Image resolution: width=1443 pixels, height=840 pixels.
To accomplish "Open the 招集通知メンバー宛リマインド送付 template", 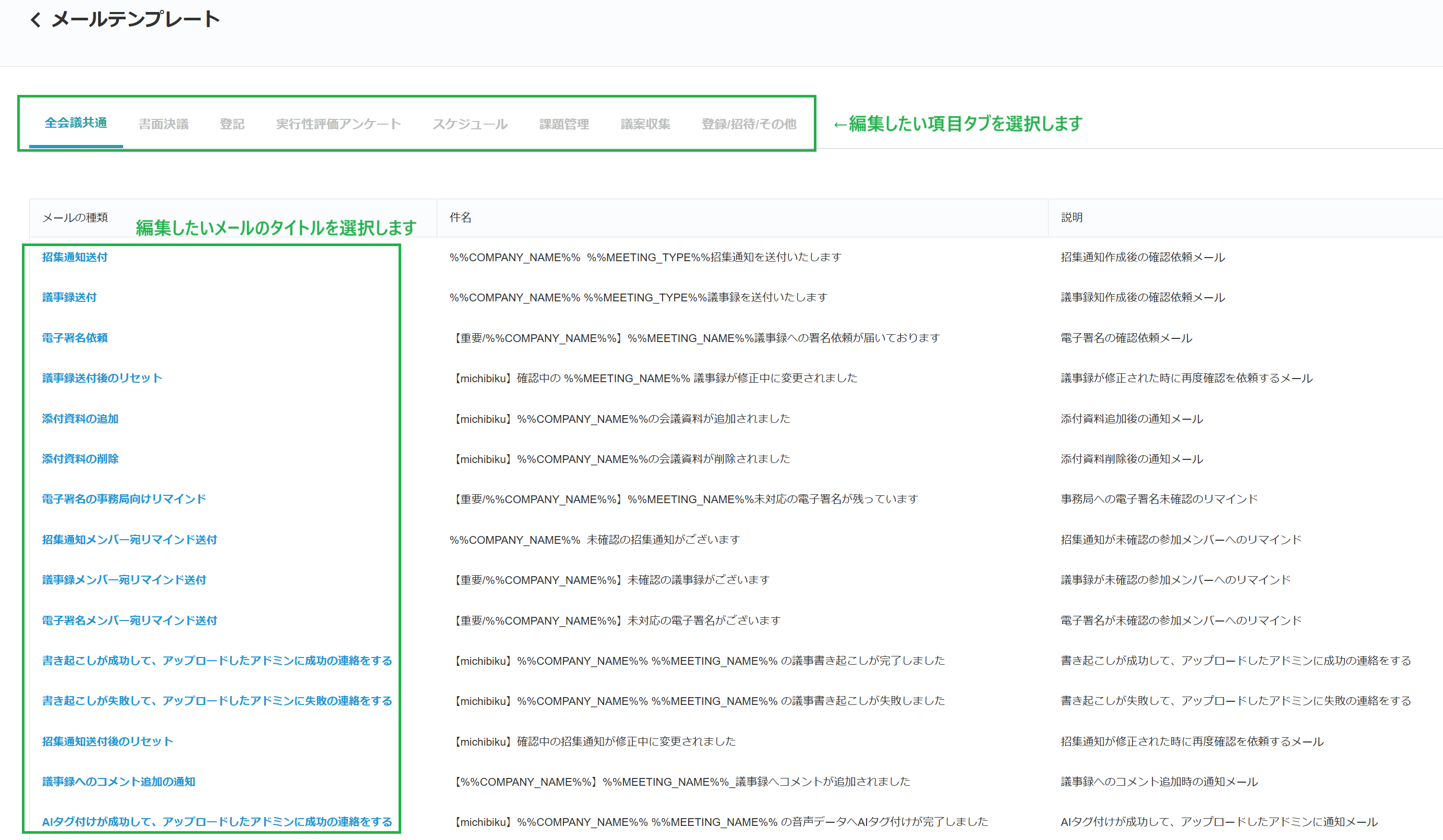I will [x=129, y=539].
